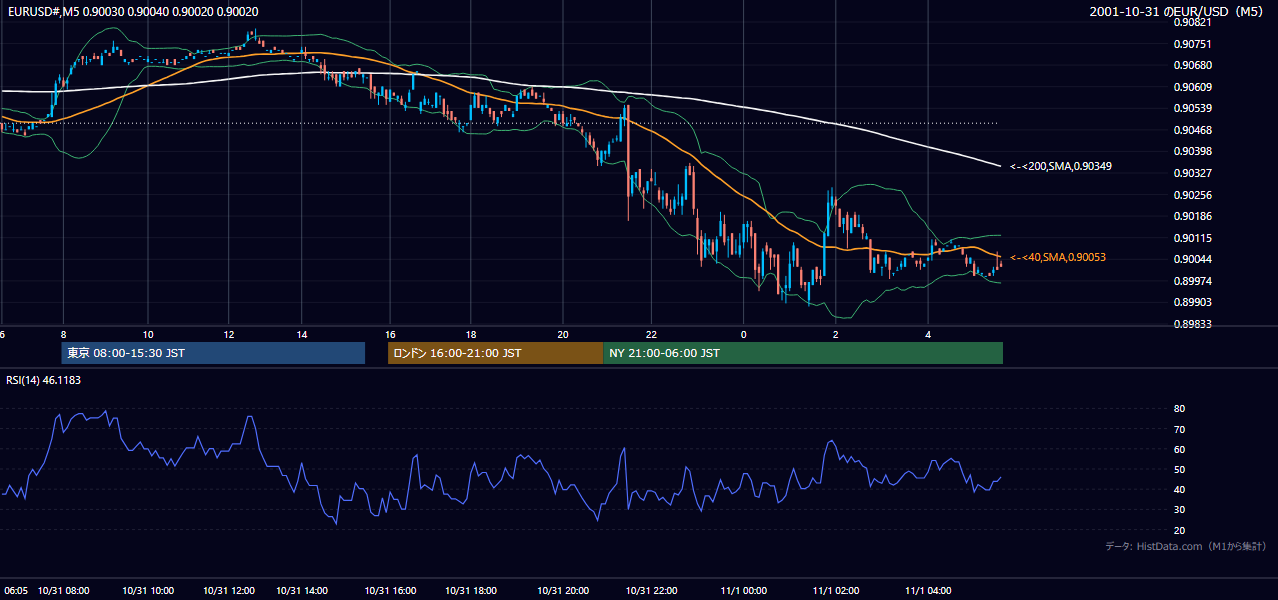The height and width of the screenshot is (600, 1278).
Task: Click price axis value 0.90186
Action: [x=1193, y=216]
